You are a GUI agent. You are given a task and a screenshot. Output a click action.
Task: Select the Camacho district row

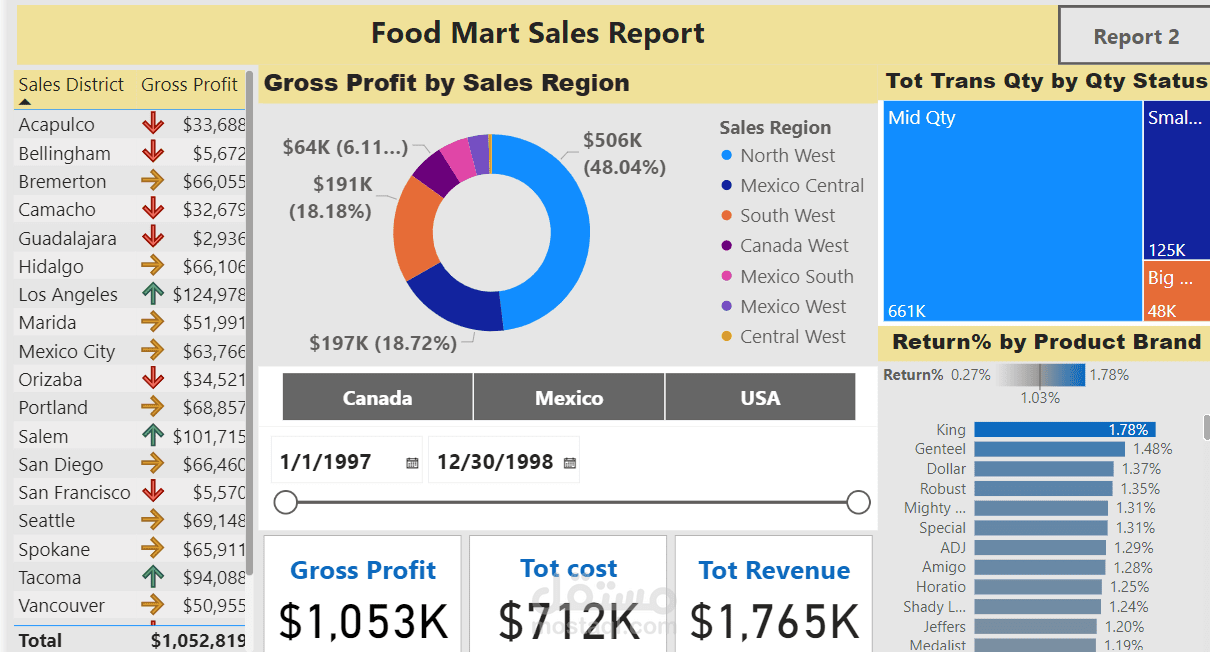pos(130,209)
